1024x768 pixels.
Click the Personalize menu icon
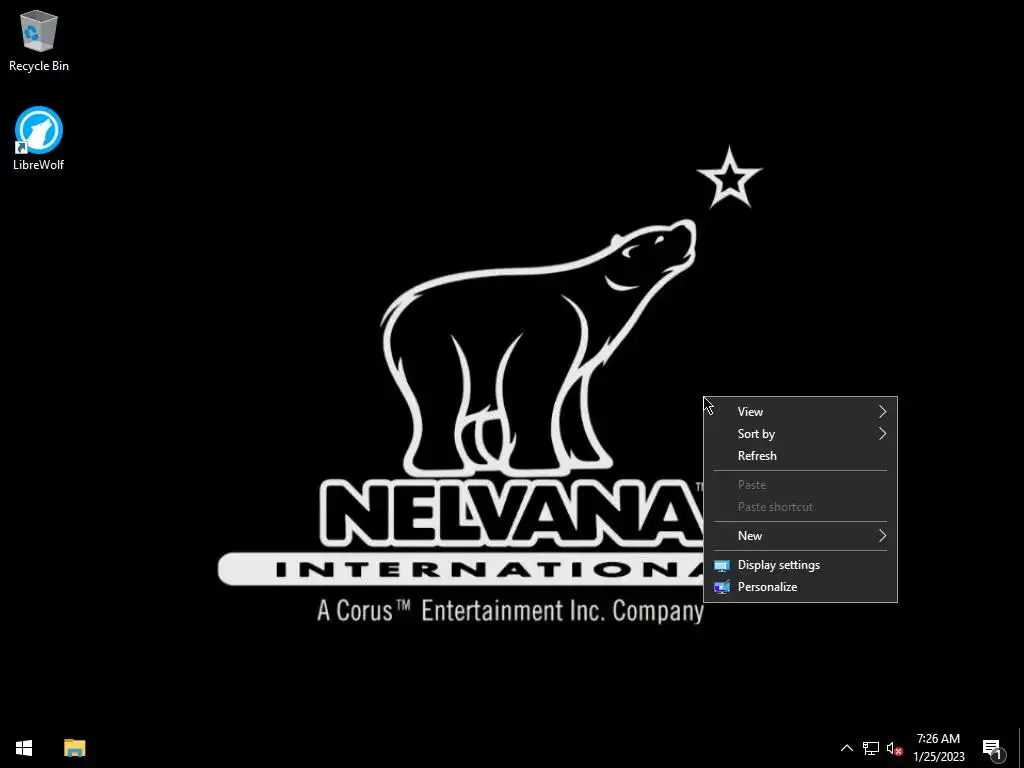pos(722,587)
